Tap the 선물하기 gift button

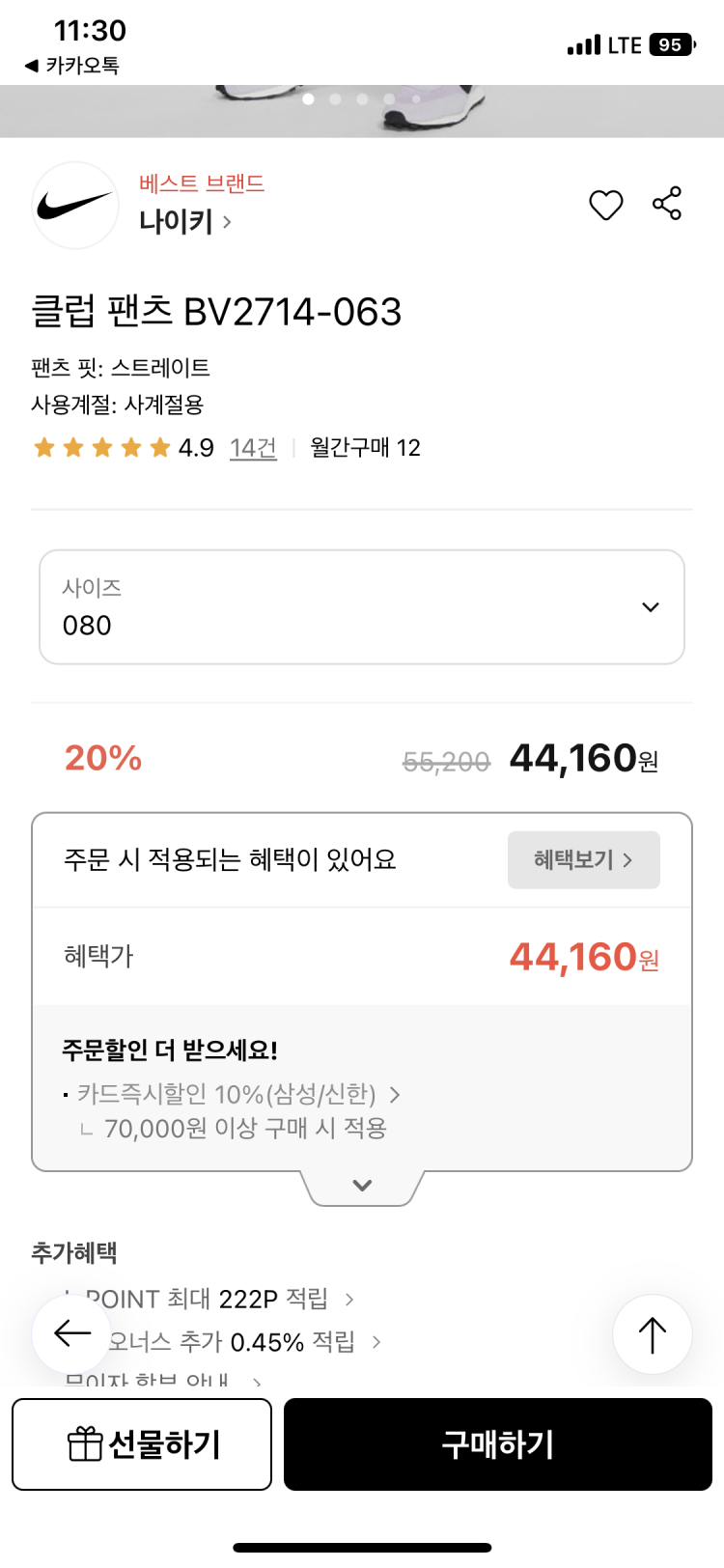142,1444
